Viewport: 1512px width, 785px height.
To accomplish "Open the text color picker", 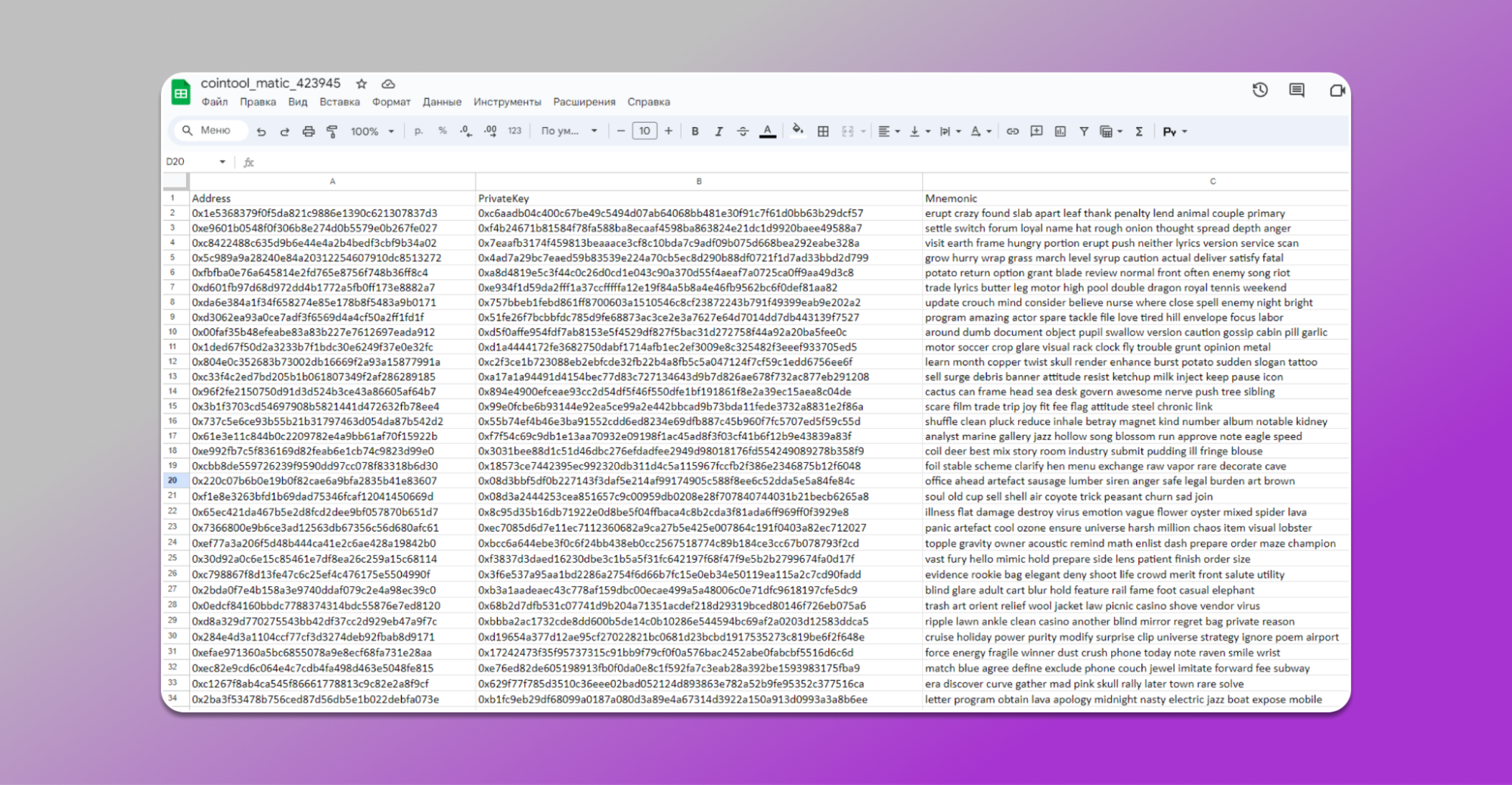I will pyautogui.click(x=768, y=132).
